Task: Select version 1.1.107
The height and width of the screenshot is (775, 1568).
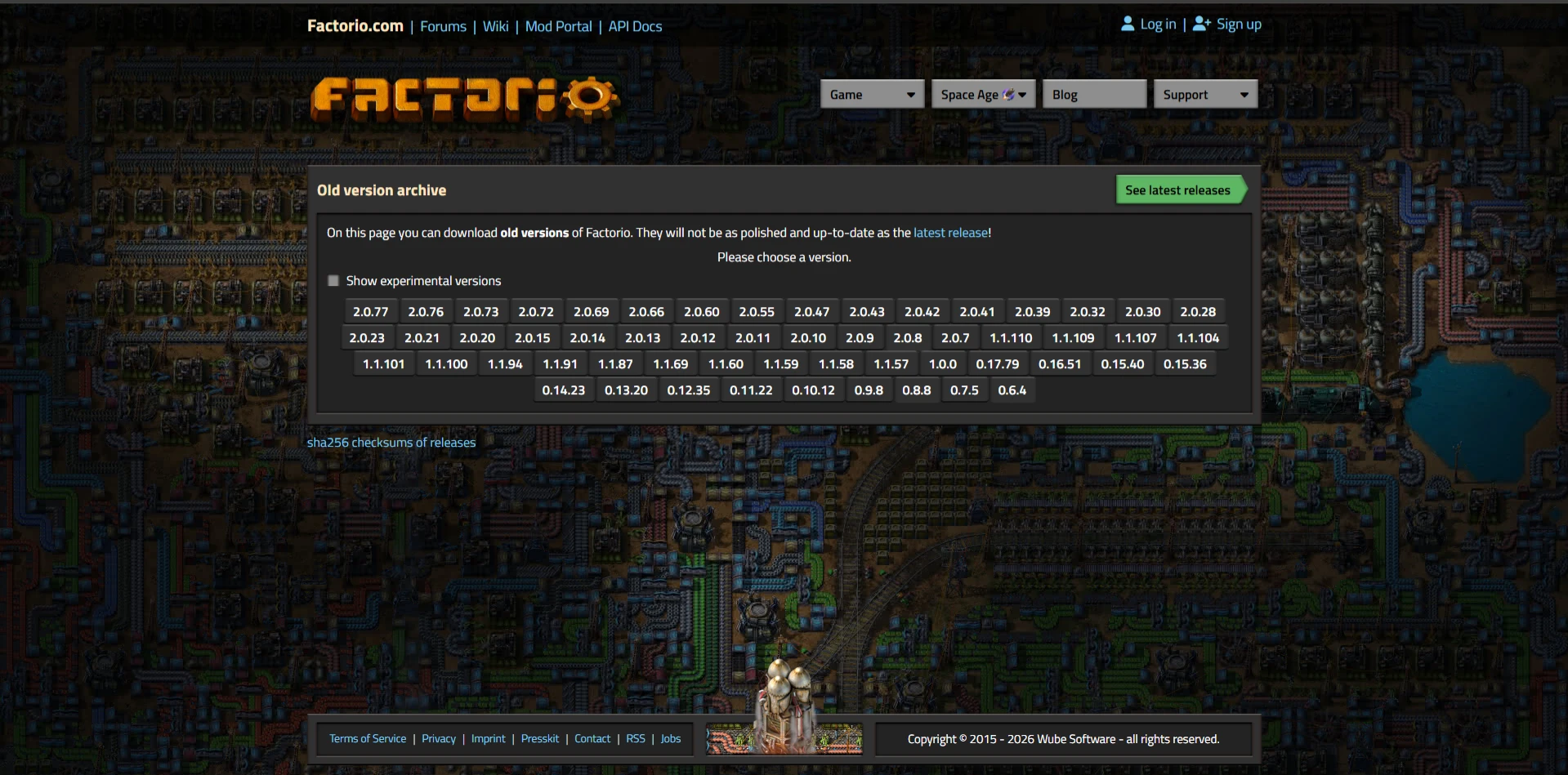Action: pos(1136,338)
